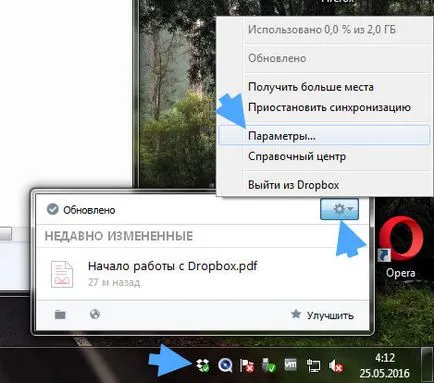Open the gear settings dropdown in Dropbox popup
This screenshot has height=383, width=434.
click(339, 209)
